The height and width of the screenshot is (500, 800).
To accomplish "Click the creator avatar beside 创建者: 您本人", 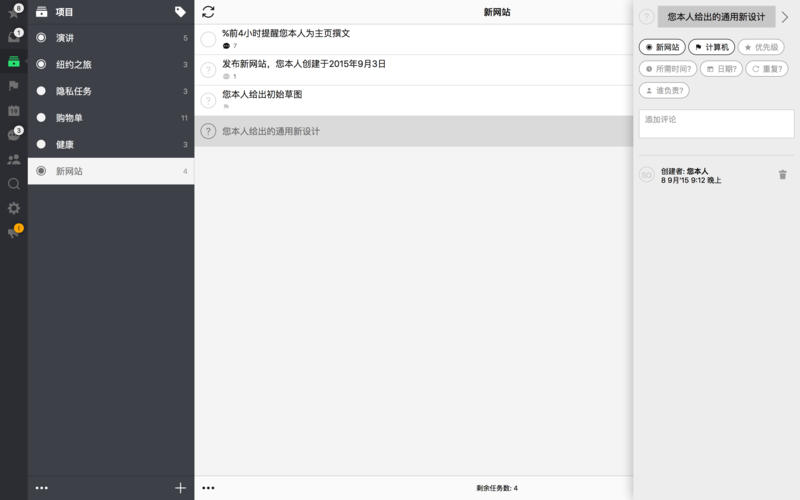I will coord(646,175).
